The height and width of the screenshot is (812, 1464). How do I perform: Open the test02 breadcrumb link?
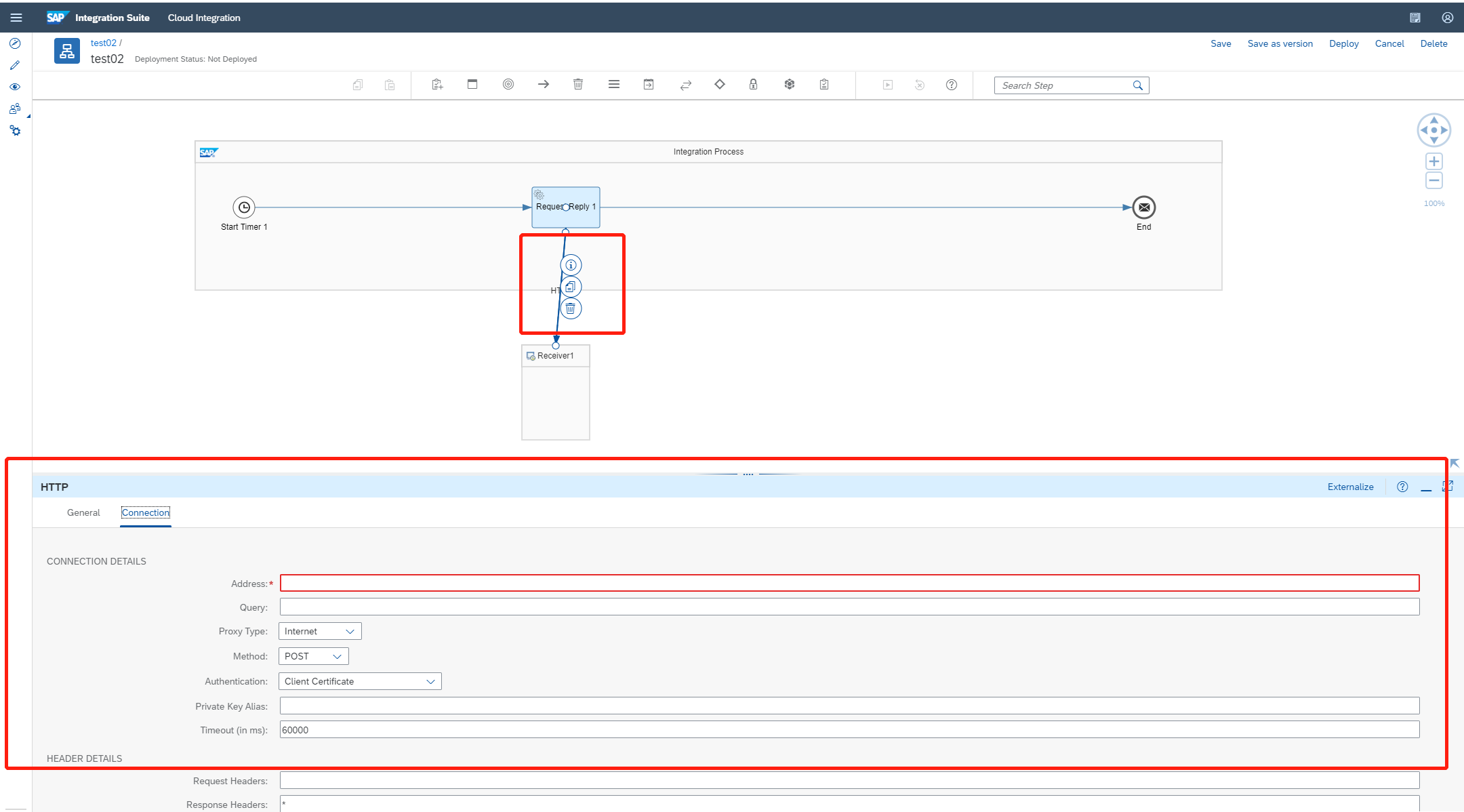(104, 43)
